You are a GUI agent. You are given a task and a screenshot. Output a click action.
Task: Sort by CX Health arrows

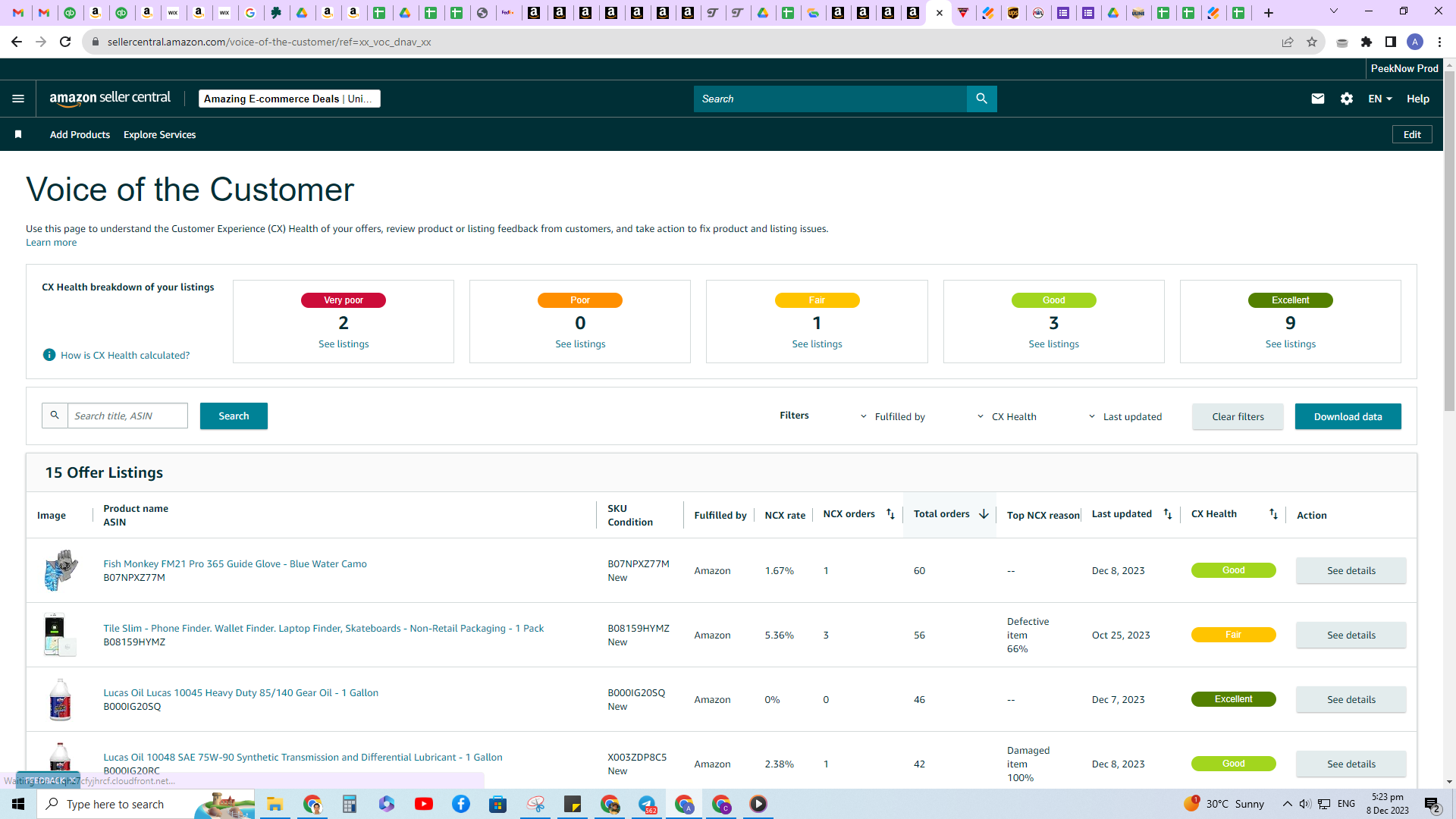pyautogui.click(x=1273, y=514)
